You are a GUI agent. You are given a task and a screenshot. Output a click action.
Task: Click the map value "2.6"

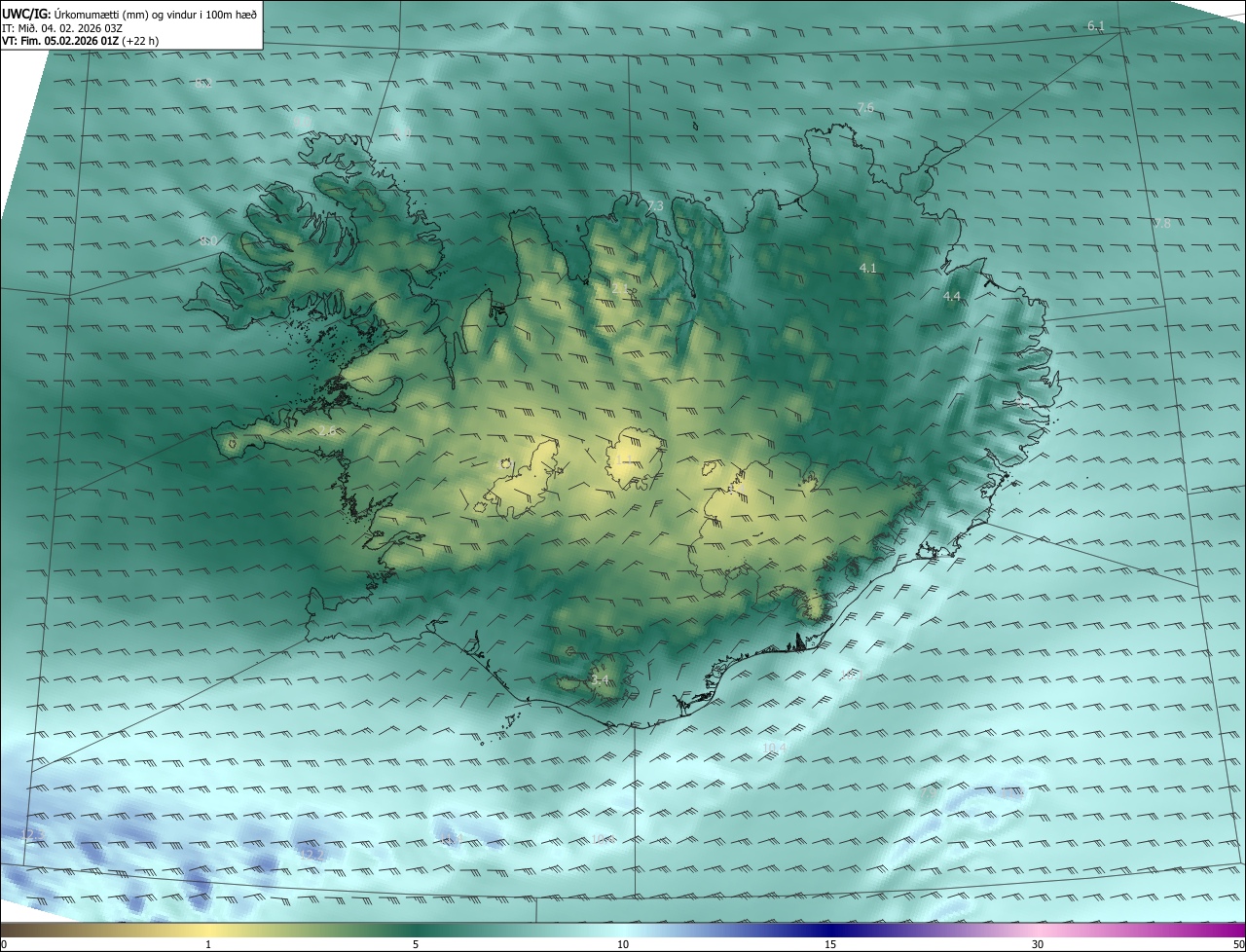point(327,430)
